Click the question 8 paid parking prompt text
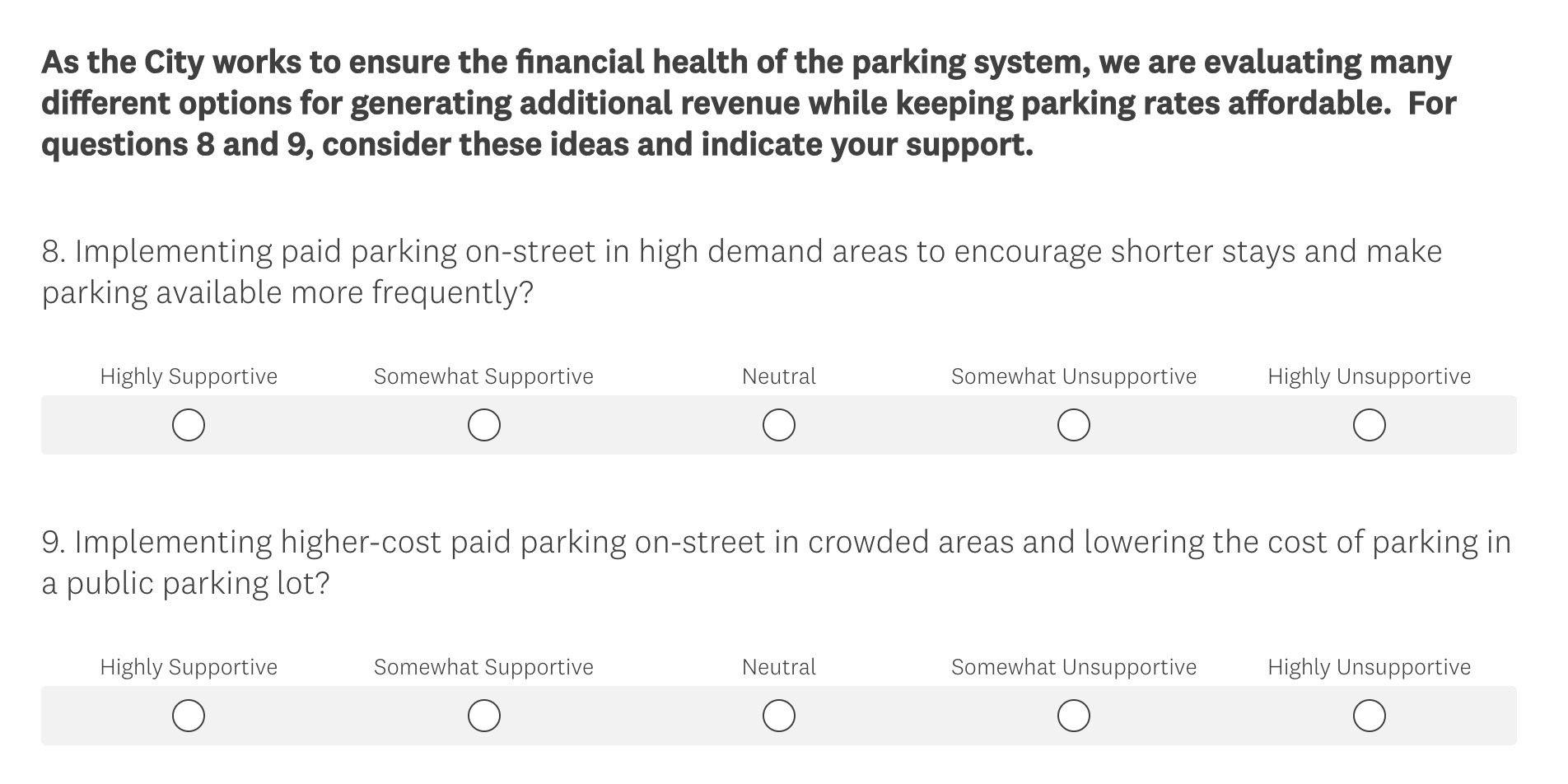The width and height of the screenshot is (1568, 784). [741, 252]
